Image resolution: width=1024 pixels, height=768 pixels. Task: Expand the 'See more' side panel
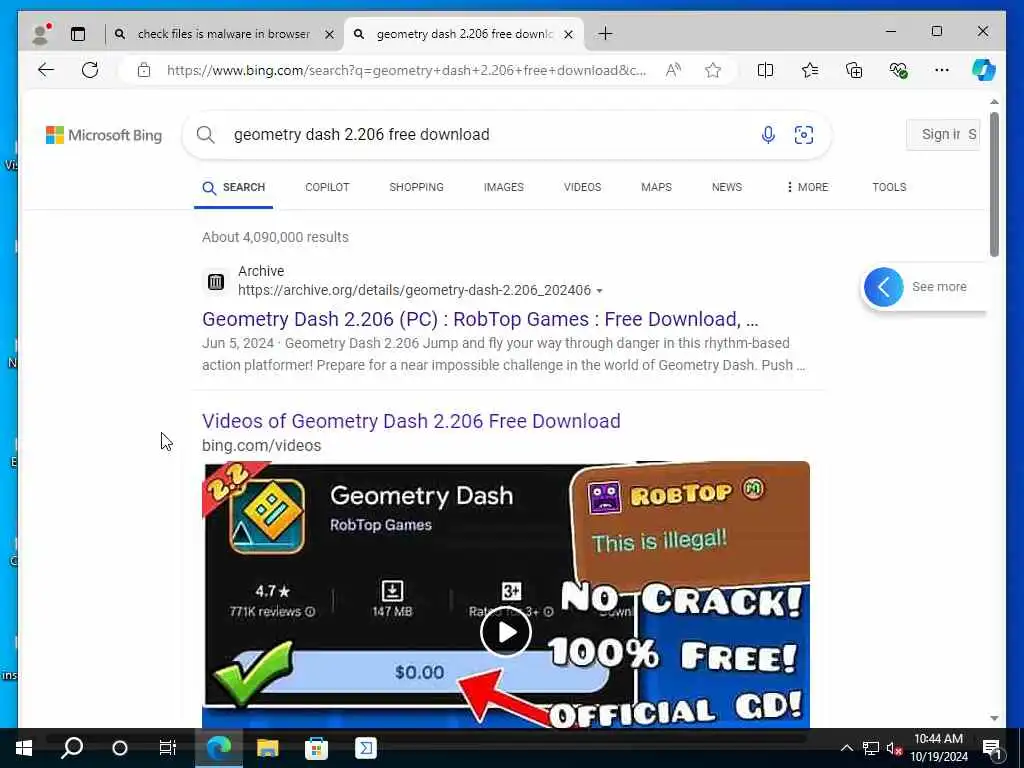[x=922, y=287]
